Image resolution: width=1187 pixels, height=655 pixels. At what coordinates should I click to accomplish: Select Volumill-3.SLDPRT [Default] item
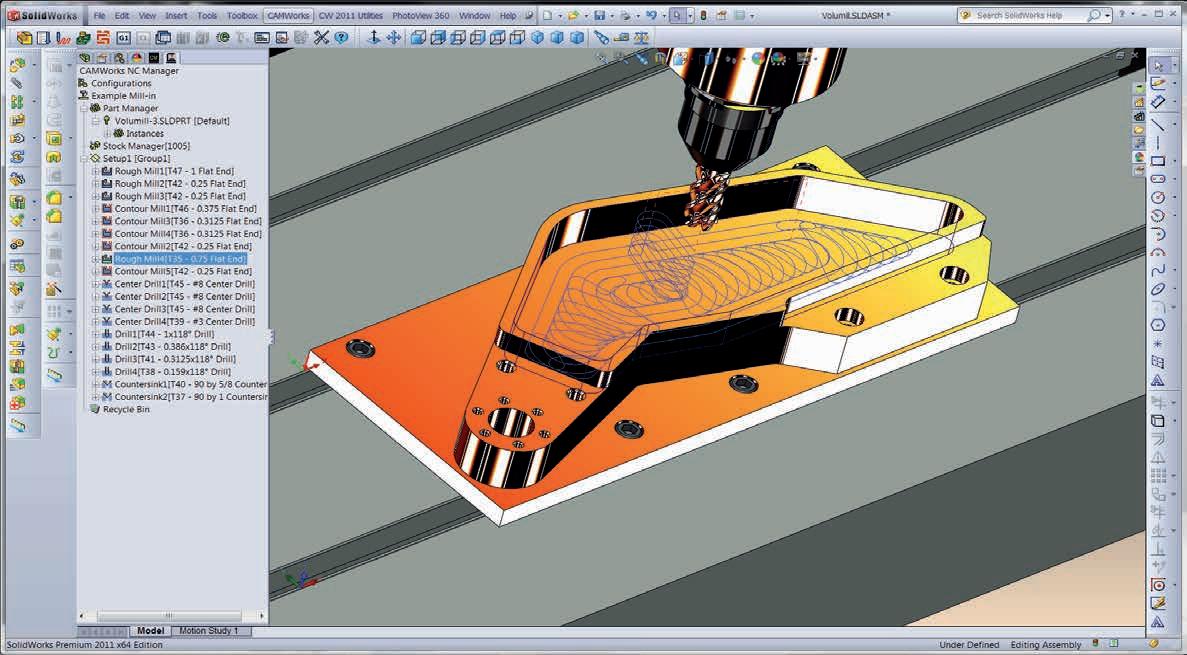(172, 120)
